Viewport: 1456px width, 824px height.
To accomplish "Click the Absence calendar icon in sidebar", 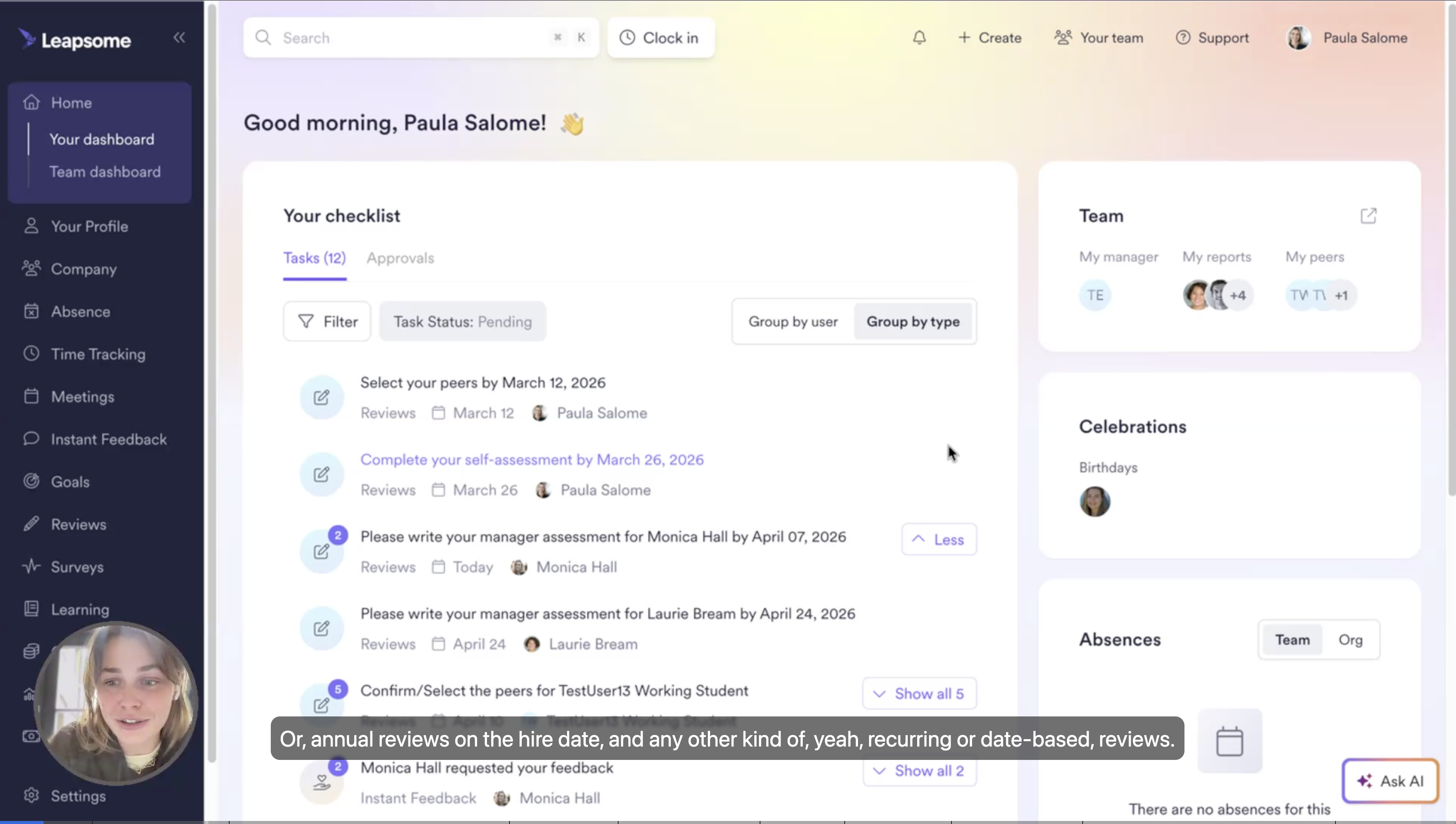I will 32,311.
